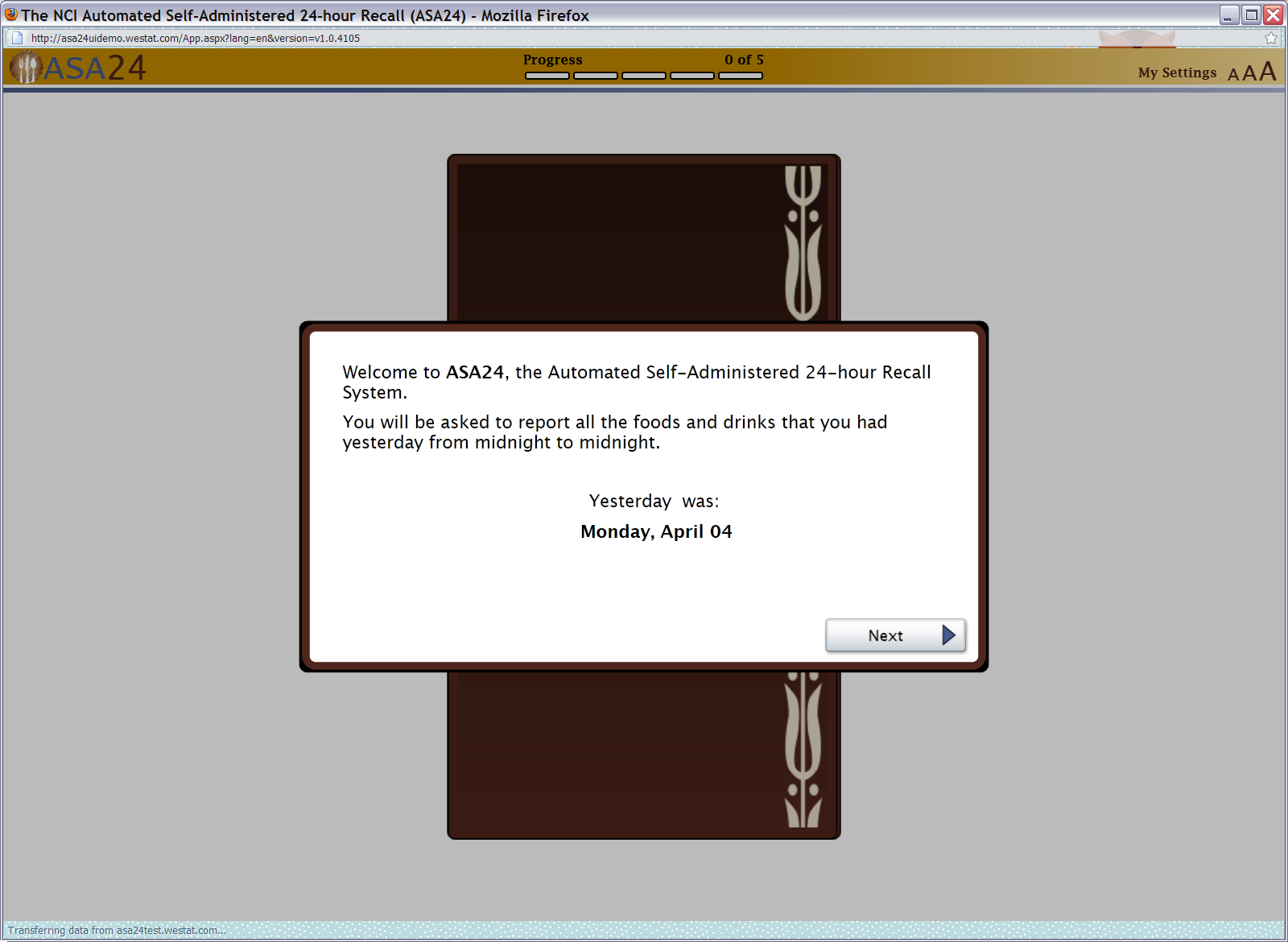This screenshot has height=942, width=1288.
Task: Click the Next button
Action: click(x=895, y=635)
